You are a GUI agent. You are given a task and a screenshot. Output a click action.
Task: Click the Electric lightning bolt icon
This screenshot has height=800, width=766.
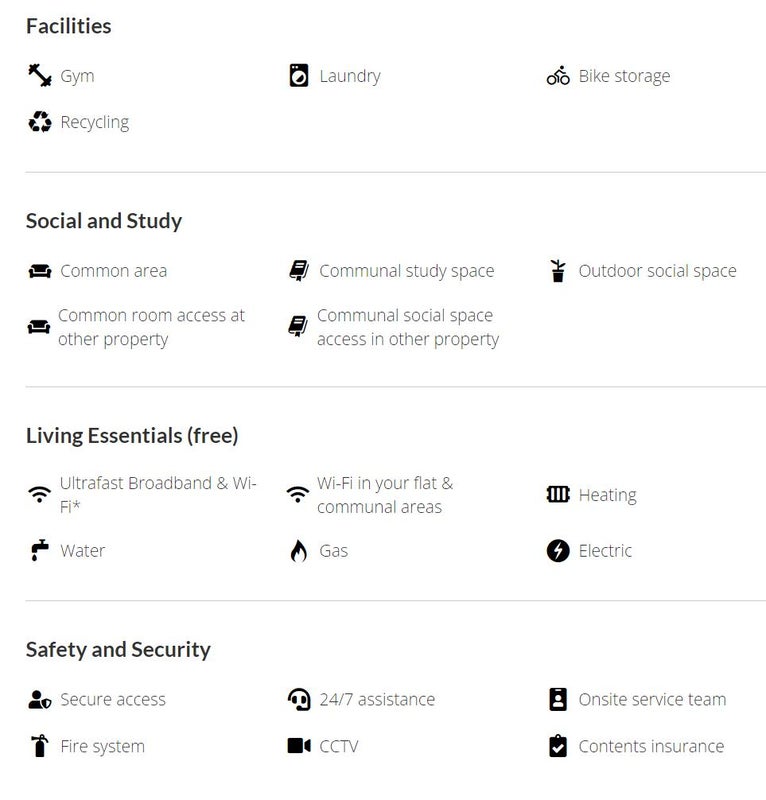coord(558,551)
